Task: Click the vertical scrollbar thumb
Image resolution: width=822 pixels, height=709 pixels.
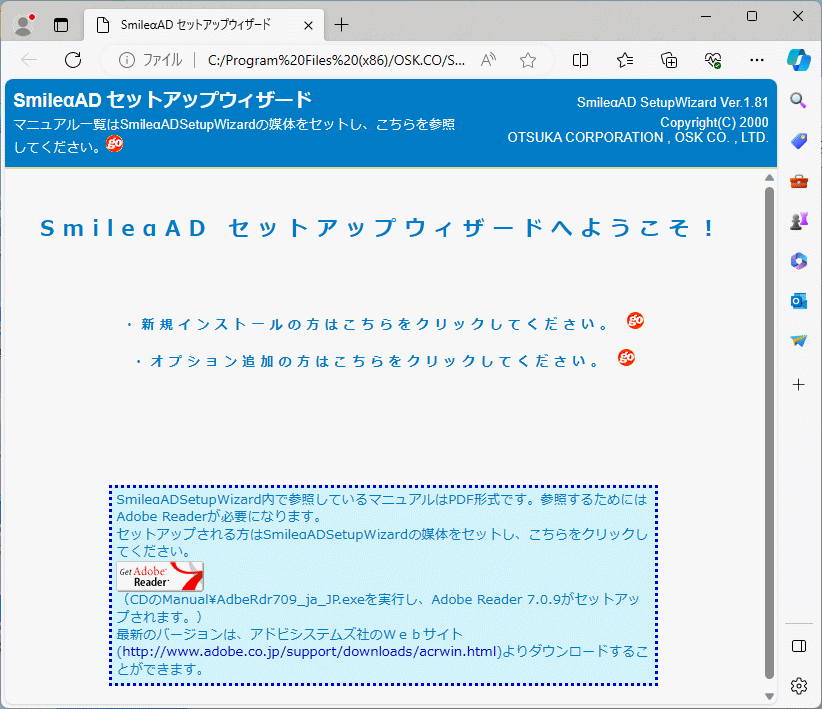Action: coord(769,433)
